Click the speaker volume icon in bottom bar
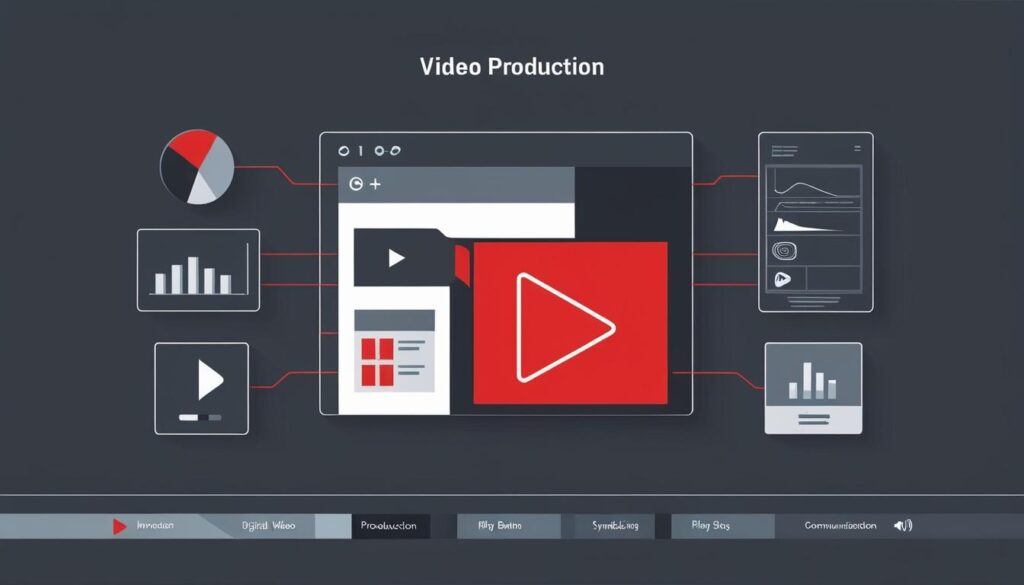1024x585 pixels. (x=903, y=526)
